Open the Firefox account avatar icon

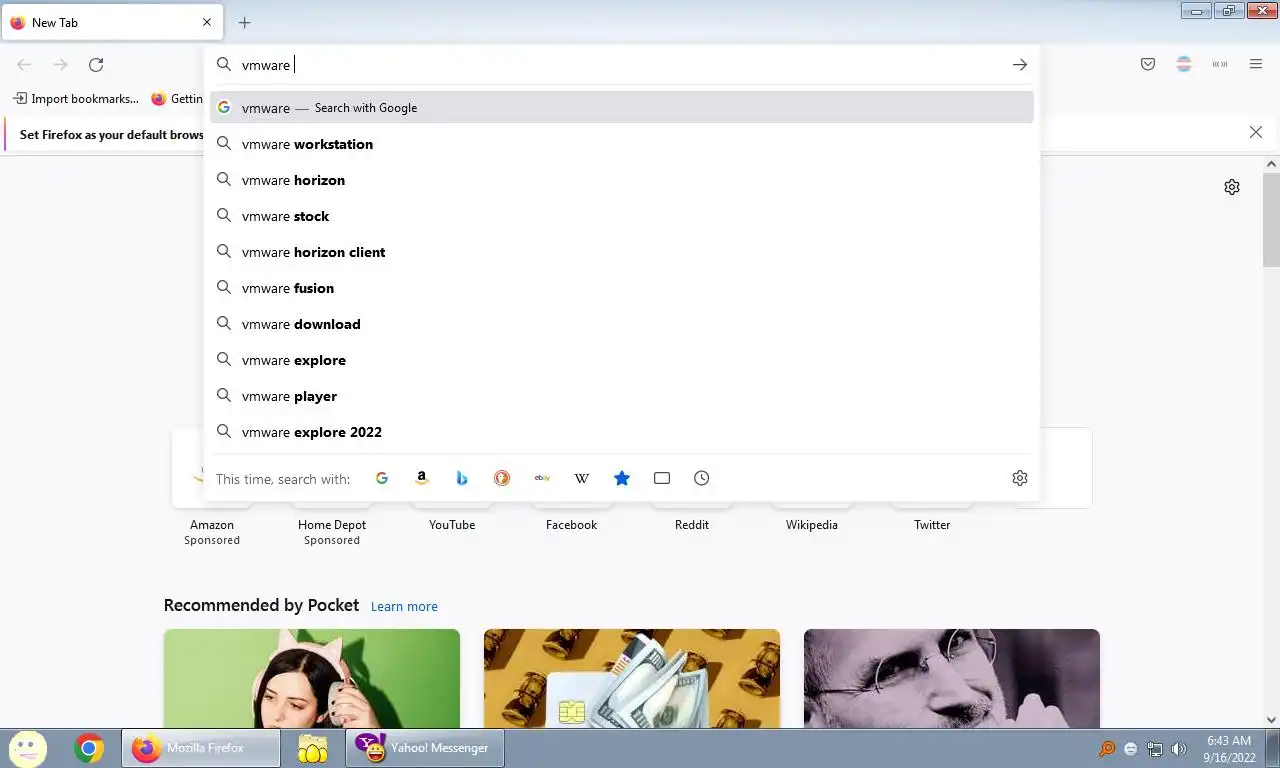[1184, 64]
